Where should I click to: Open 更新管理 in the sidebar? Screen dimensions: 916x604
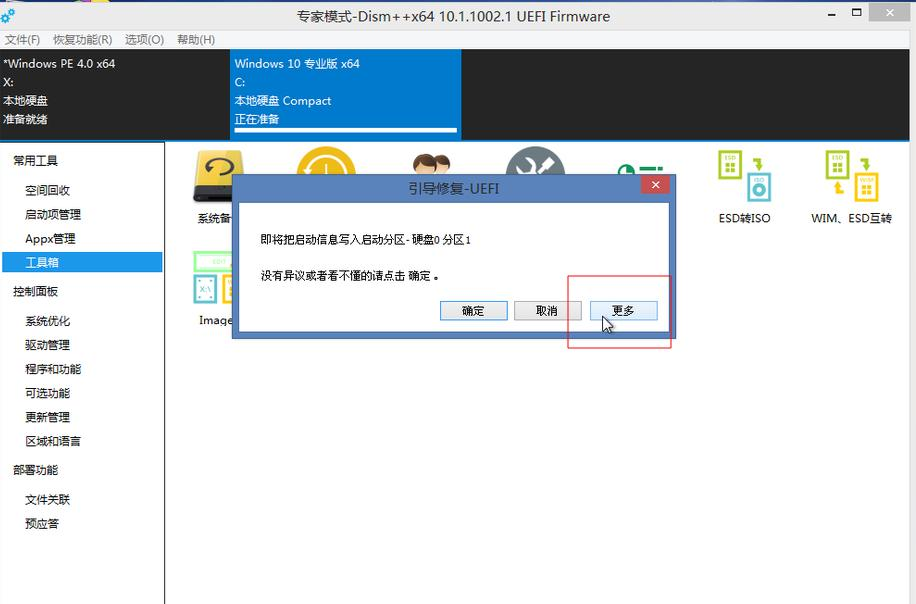(x=47, y=417)
